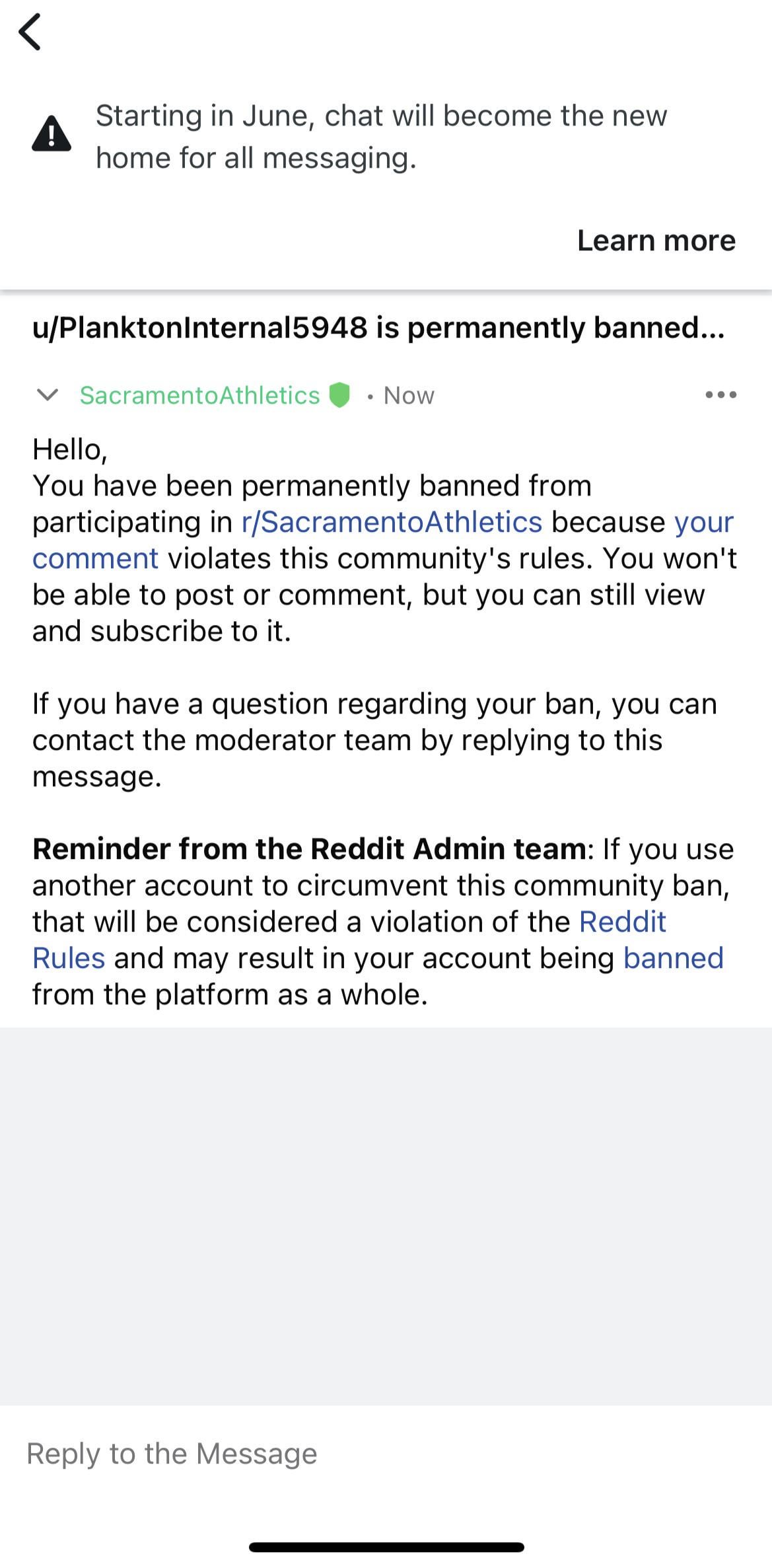Tap the chat migration notice text
The width and height of the screenshot is (772, 1568).
[x=381, y=137]
